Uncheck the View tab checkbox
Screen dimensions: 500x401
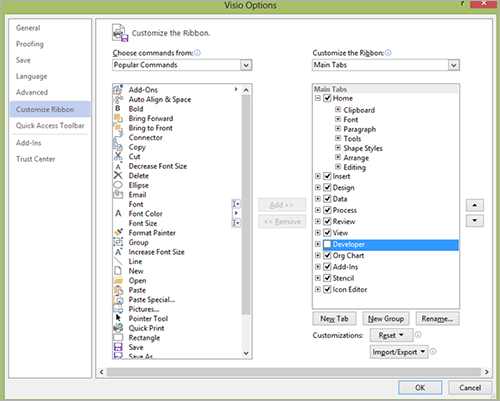click(327, 233)
